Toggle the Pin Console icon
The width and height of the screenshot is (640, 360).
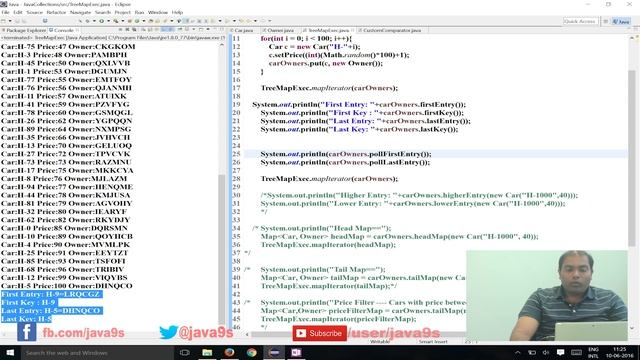[x=180, y=30]
